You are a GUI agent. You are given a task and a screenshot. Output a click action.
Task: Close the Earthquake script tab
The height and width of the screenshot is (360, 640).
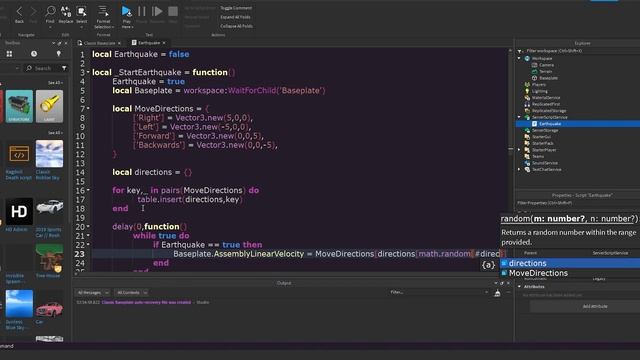coord(164,43)
